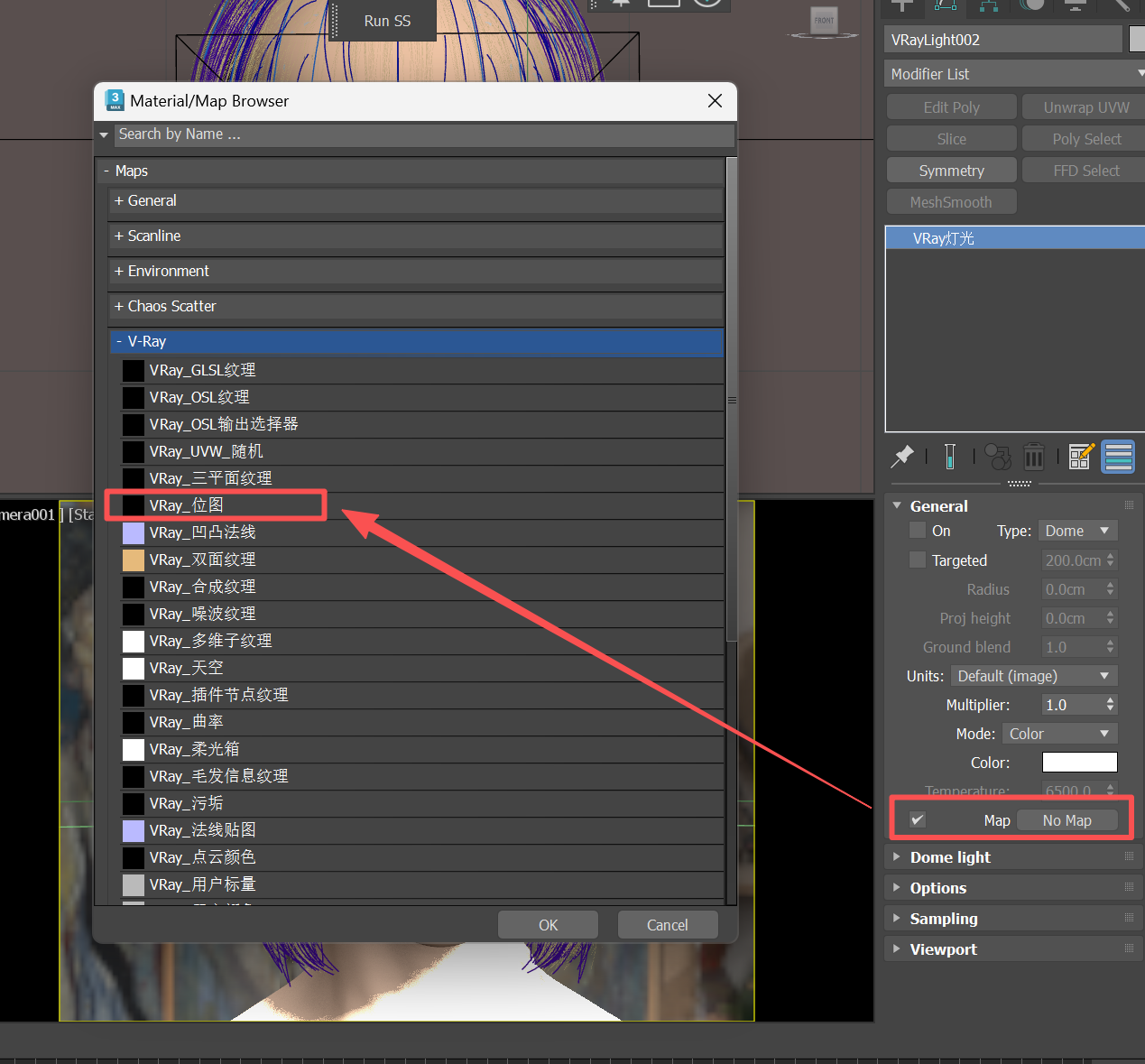
Task: Click the Search by Name field
Action: (424, 134)
